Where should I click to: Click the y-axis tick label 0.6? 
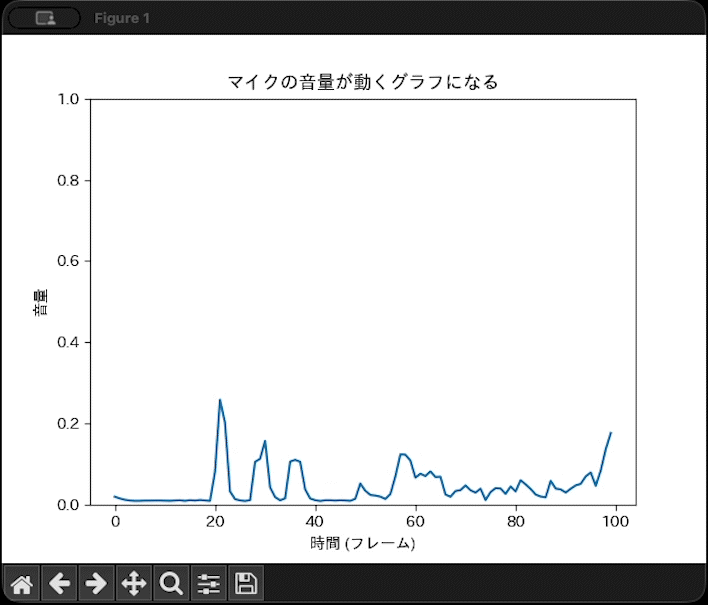pos(68,261)
